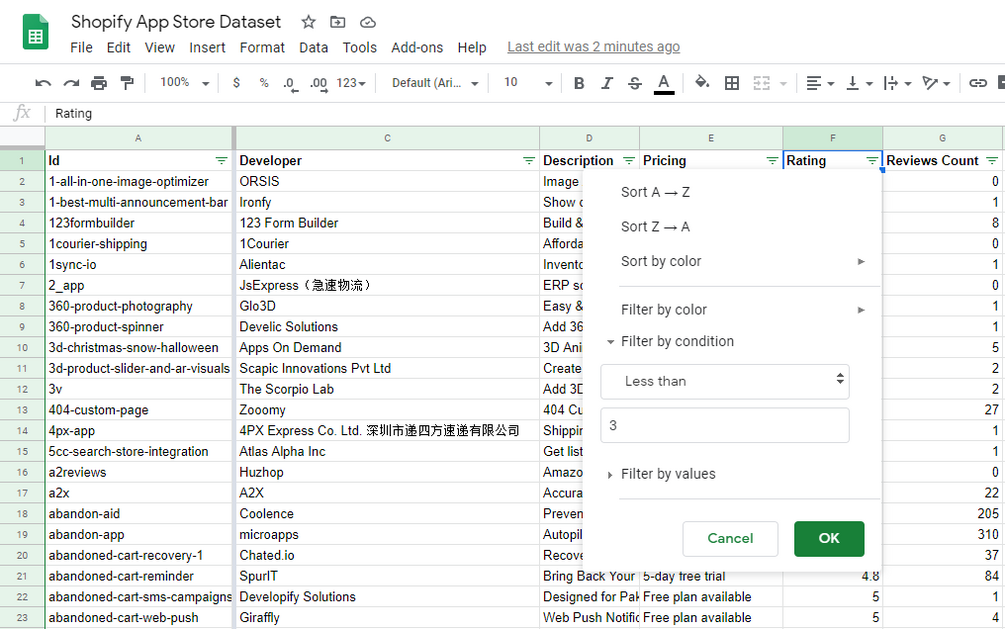Toggle bold formatting
This screenshot has height=629, width=1005.
(x=579, y=83)
